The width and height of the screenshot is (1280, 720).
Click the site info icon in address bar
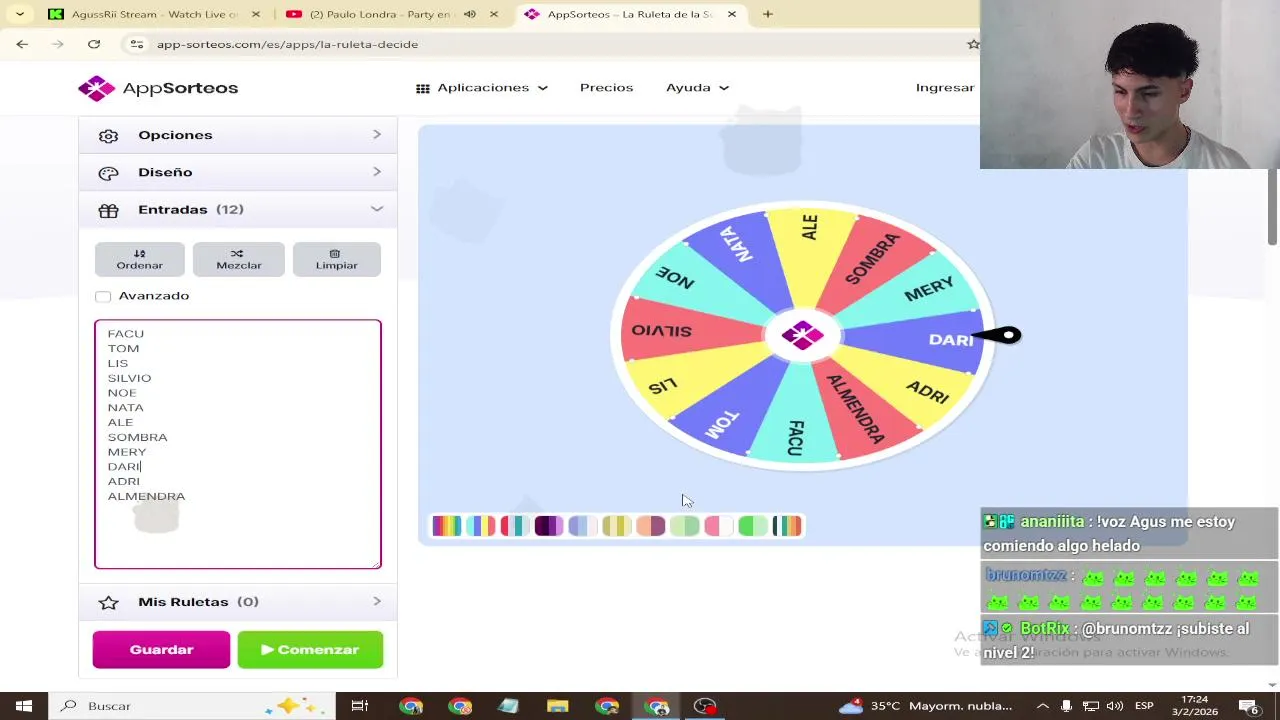point(138,44)
